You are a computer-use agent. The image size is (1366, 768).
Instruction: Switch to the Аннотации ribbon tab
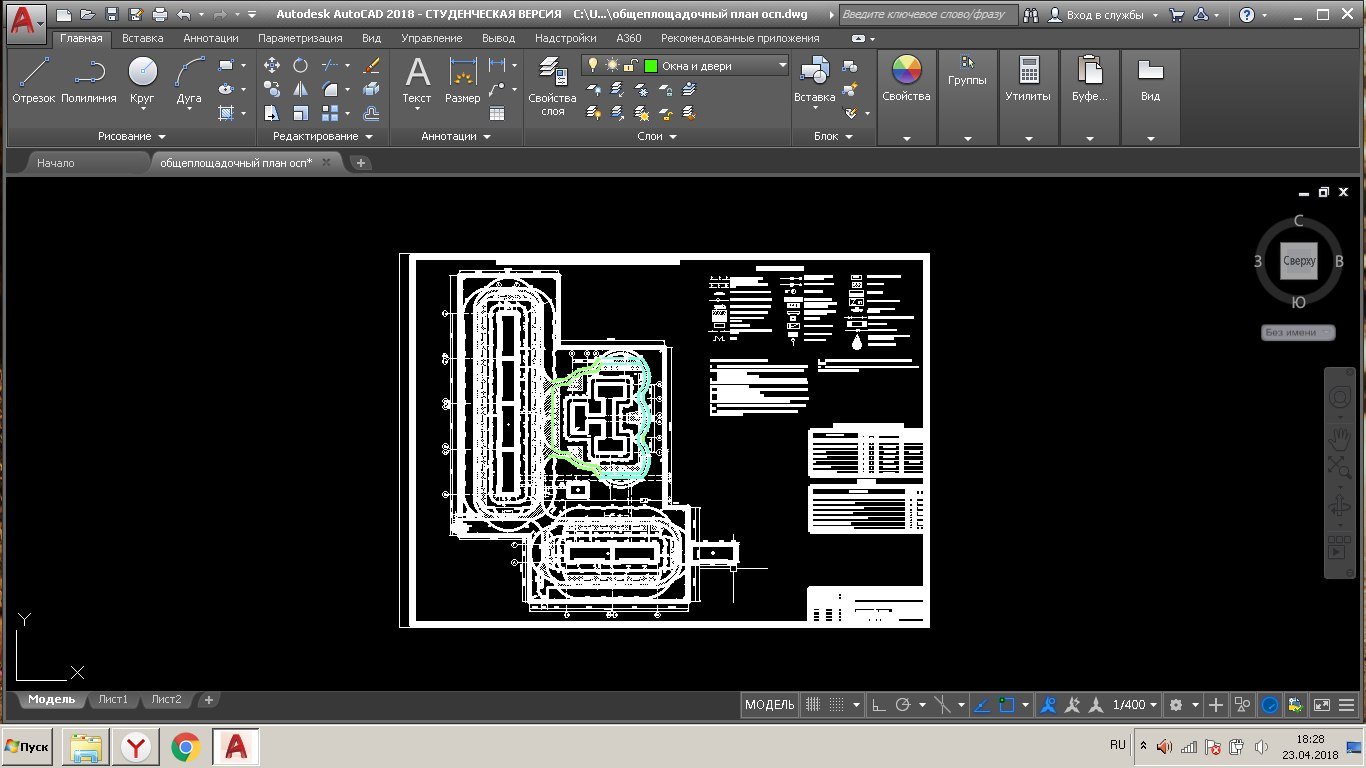(210, 38)
